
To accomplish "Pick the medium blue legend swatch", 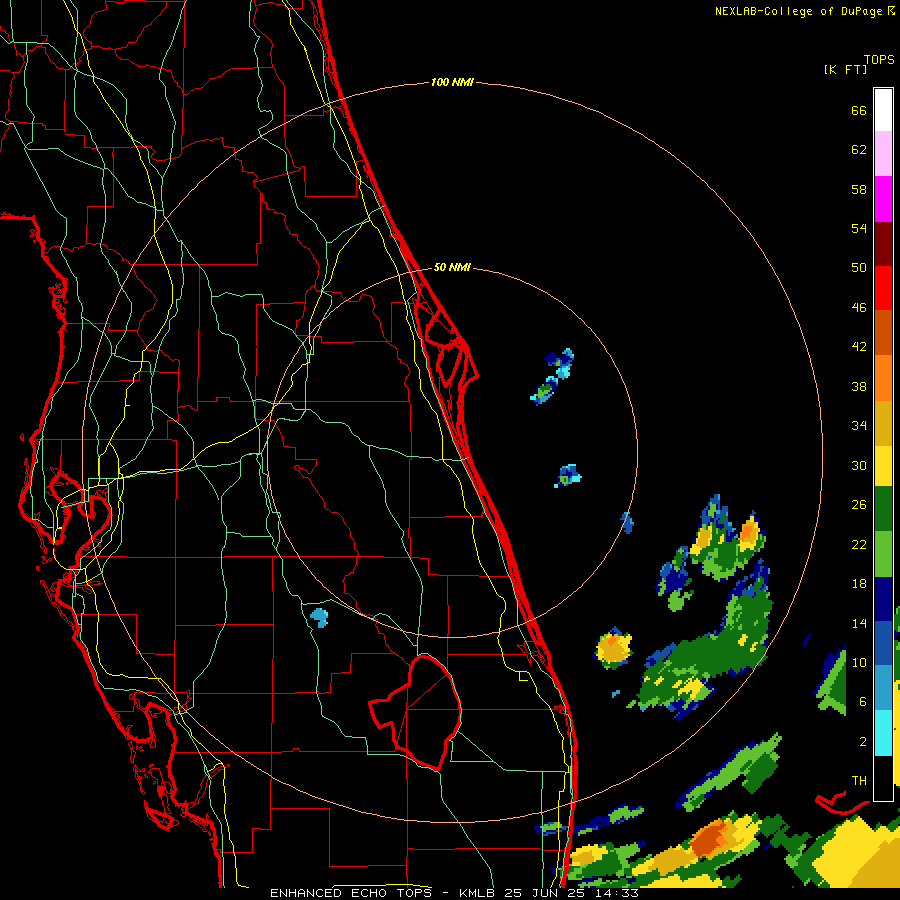I will (x=883, y=643).
